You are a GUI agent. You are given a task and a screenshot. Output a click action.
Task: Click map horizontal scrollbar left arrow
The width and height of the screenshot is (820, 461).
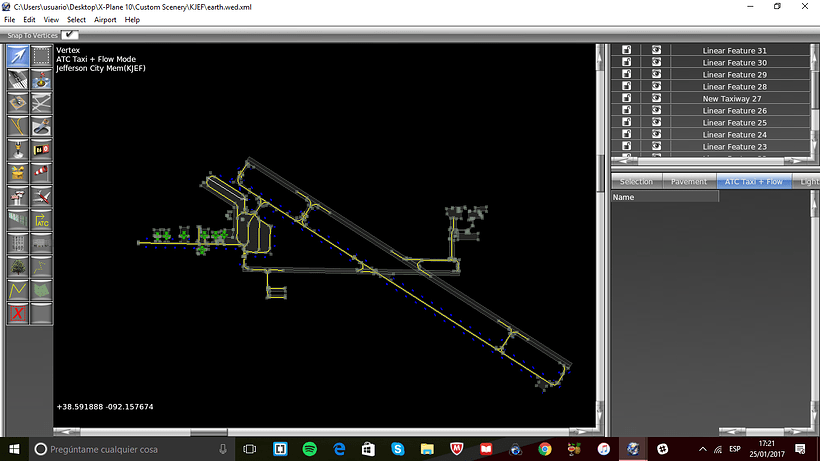[x=67, y=432]
